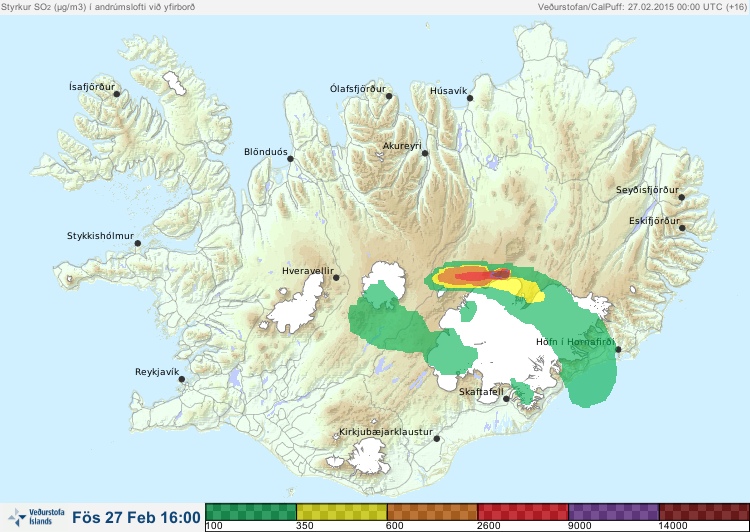Click the Húsavík label

(448, 91)
